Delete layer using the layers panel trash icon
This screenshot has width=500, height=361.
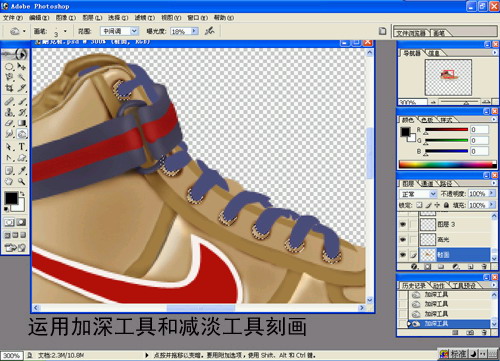pos(484,266)
